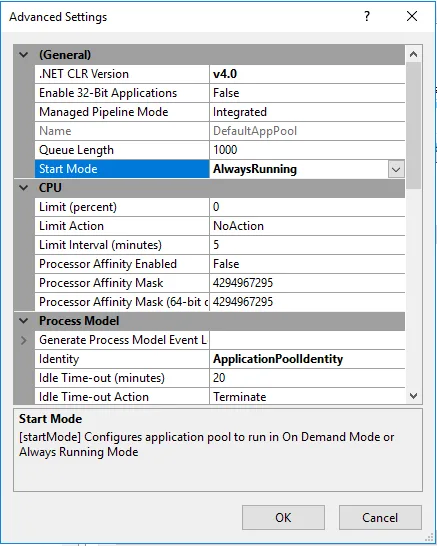Click the NoAction value cell

[x=307, y=226]
